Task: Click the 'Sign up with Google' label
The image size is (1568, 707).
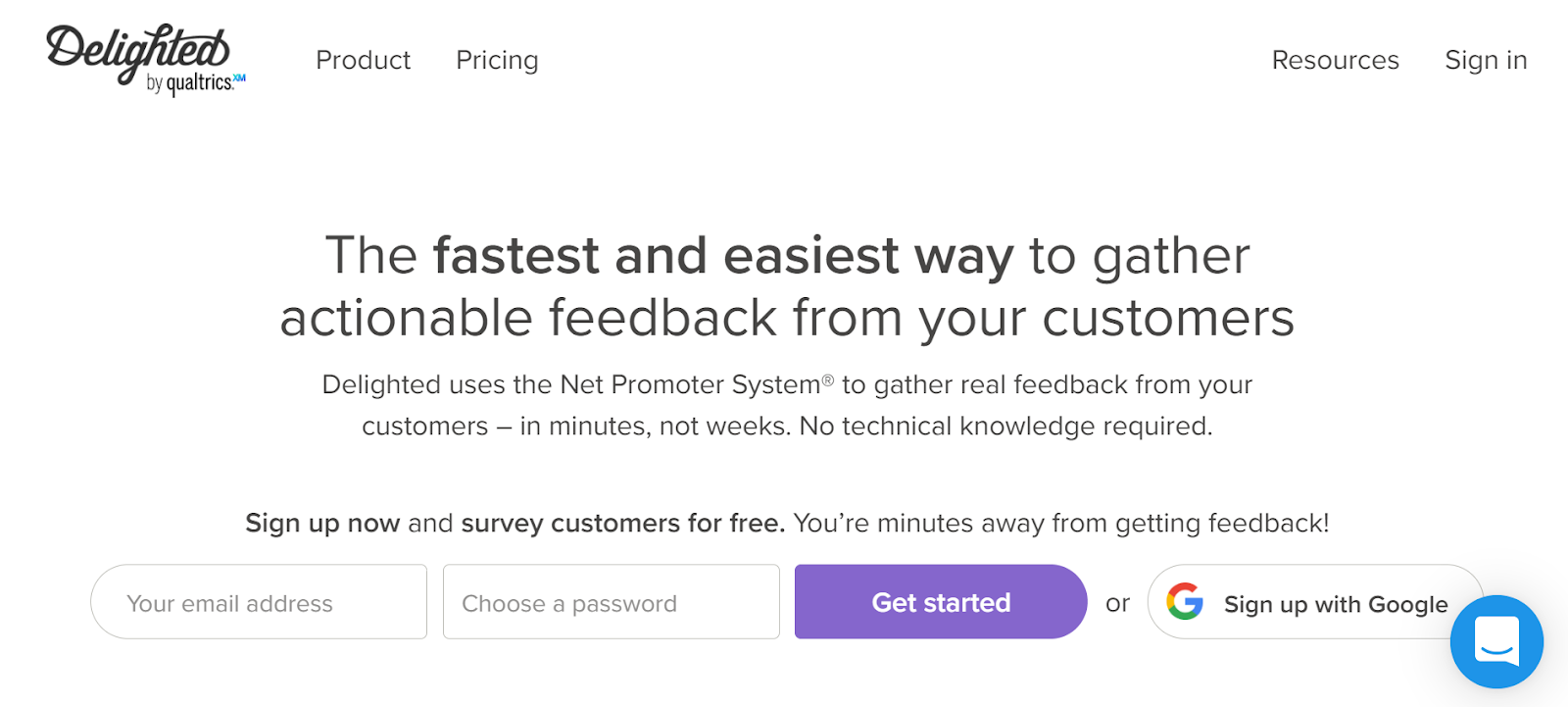Action: 1335,604
